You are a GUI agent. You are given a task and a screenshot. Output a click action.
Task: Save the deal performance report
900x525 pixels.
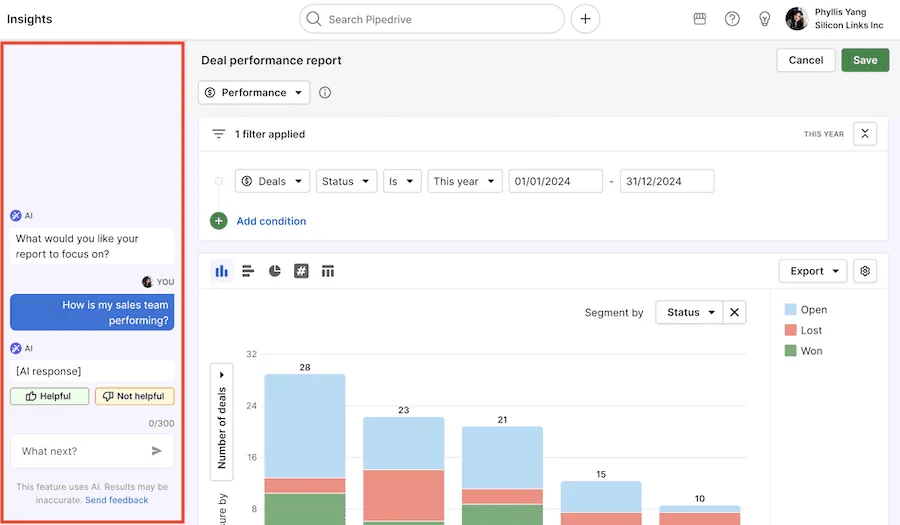tap(865, 60)
